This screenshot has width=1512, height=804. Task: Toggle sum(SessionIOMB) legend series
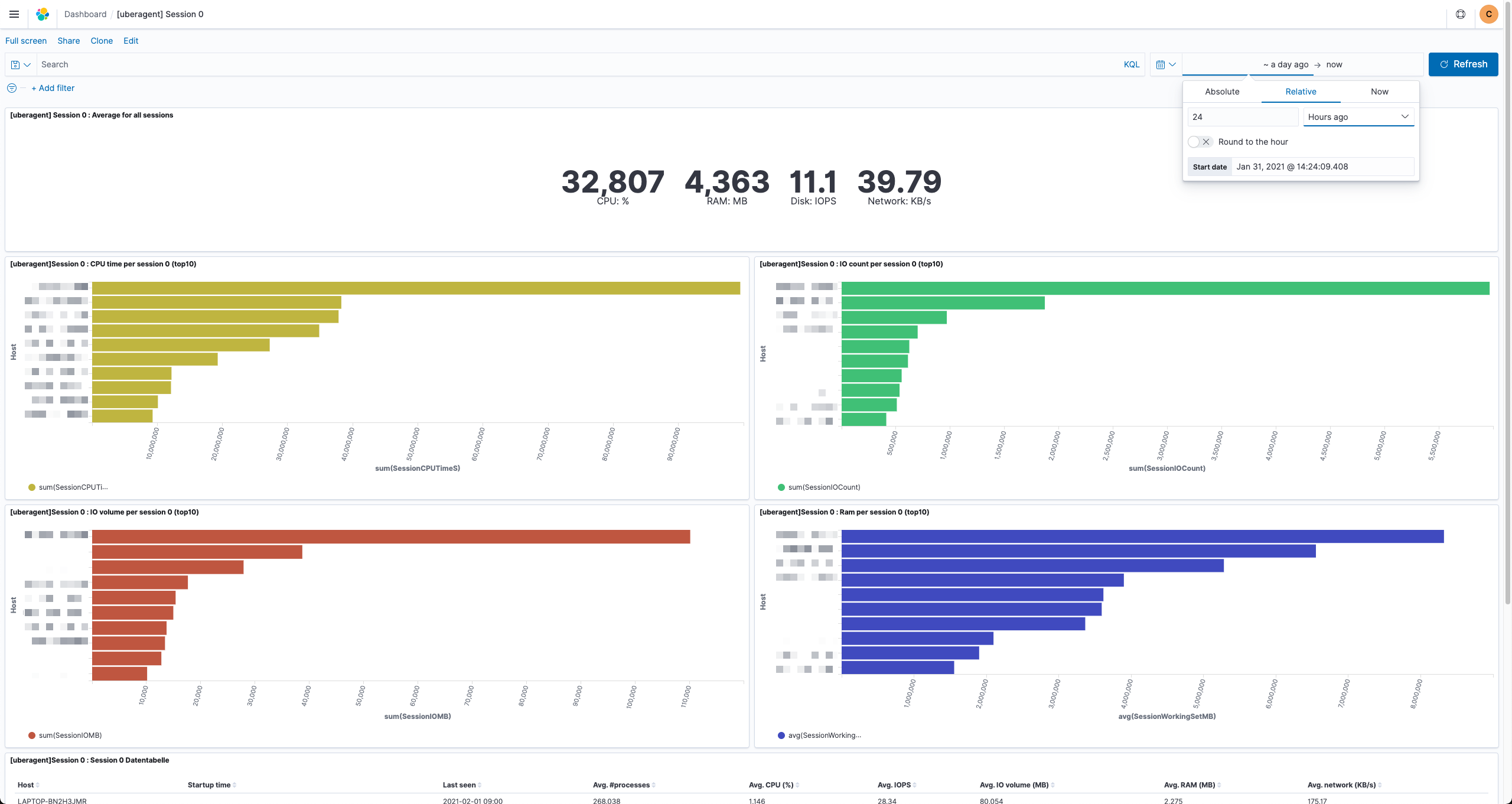pos(70,735)
